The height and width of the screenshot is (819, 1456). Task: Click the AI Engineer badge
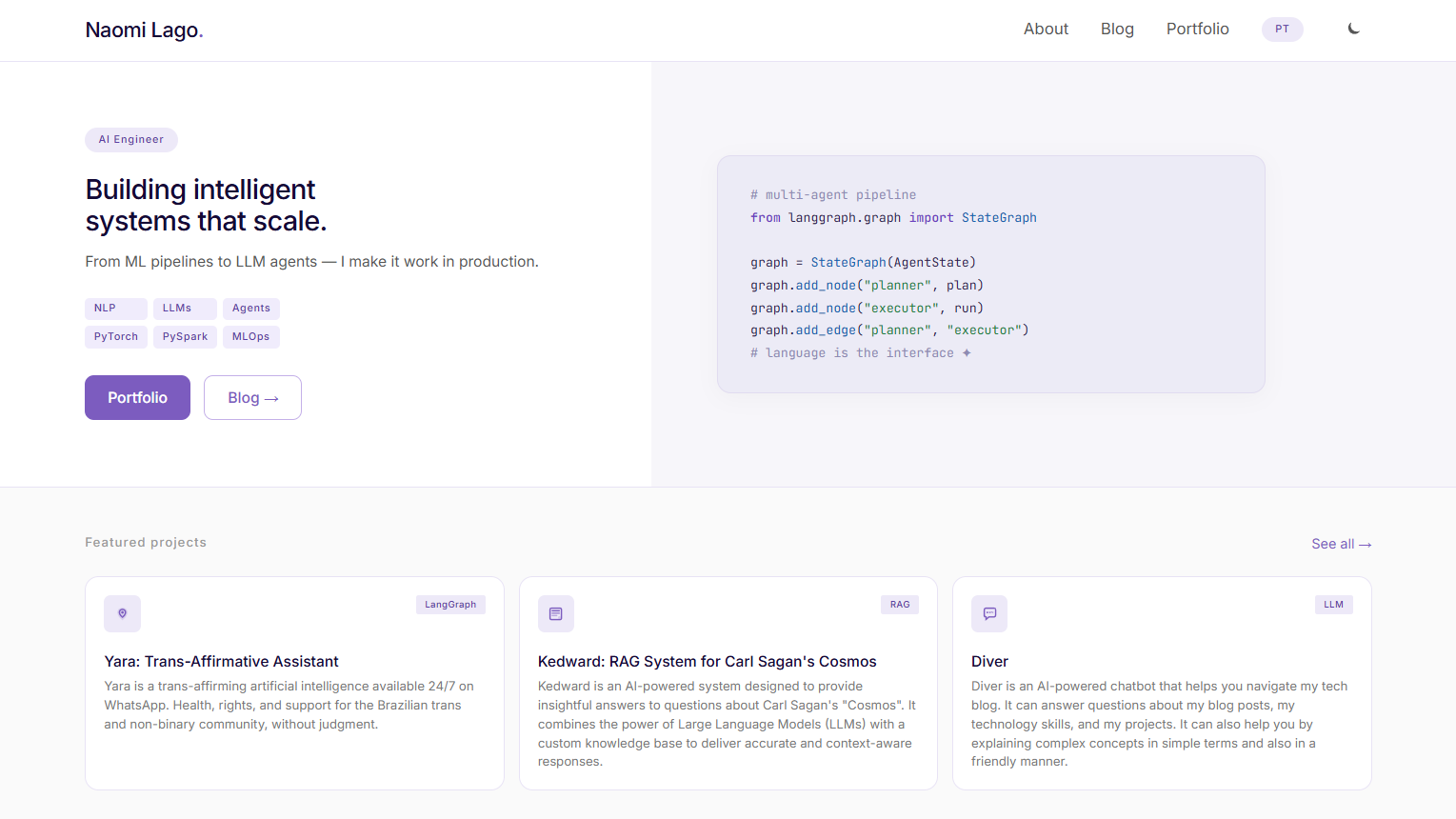pos(131,140)
